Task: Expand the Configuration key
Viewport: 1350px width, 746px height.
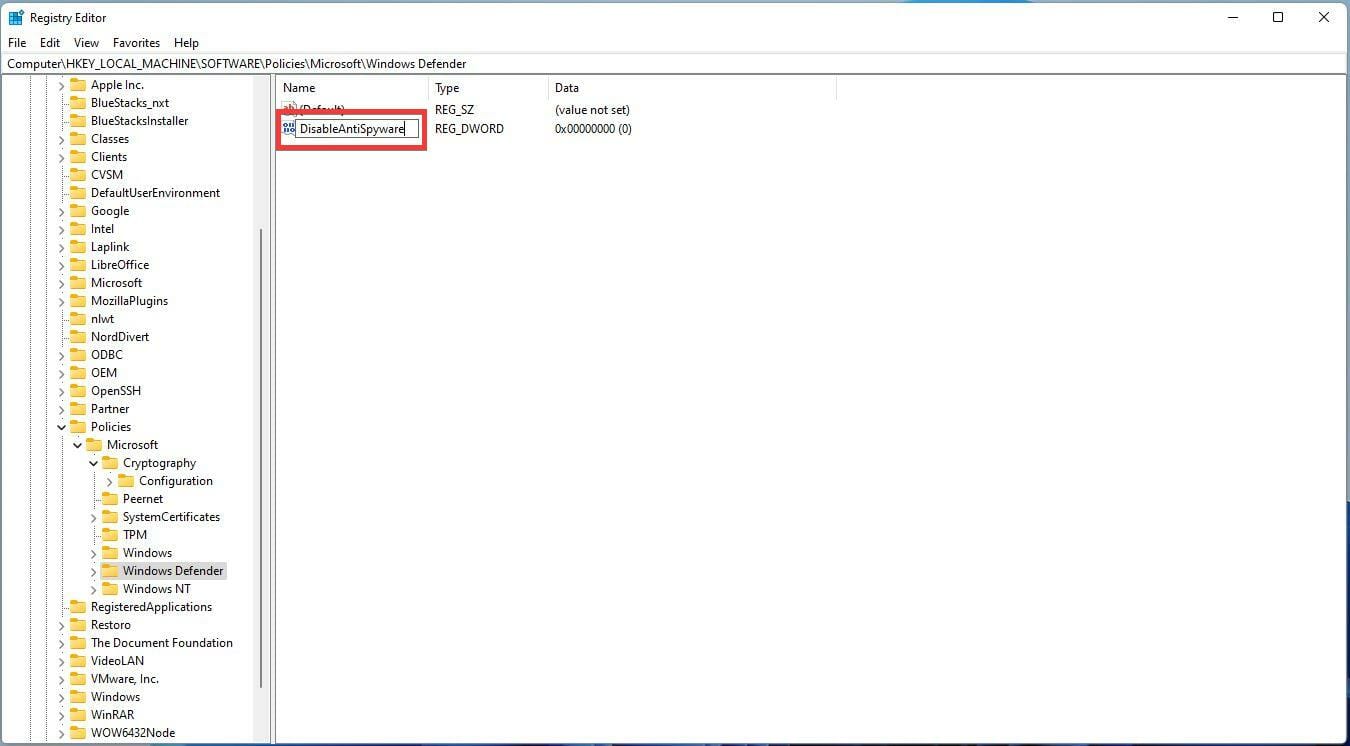Action: pos(109,481)
